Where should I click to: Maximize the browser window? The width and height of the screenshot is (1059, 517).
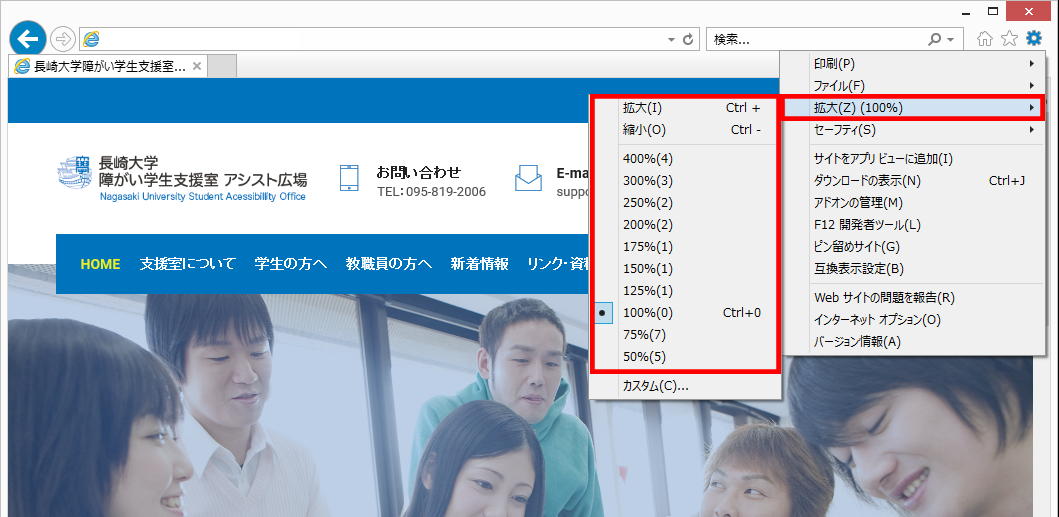[993, 11]
